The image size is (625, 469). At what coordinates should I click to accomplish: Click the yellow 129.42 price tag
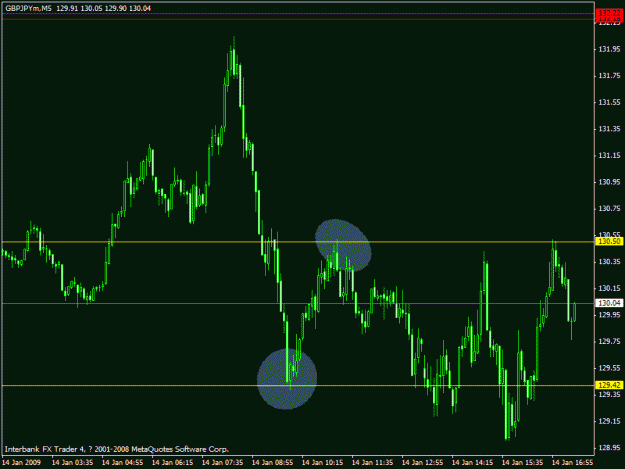(x=609, y=385)
